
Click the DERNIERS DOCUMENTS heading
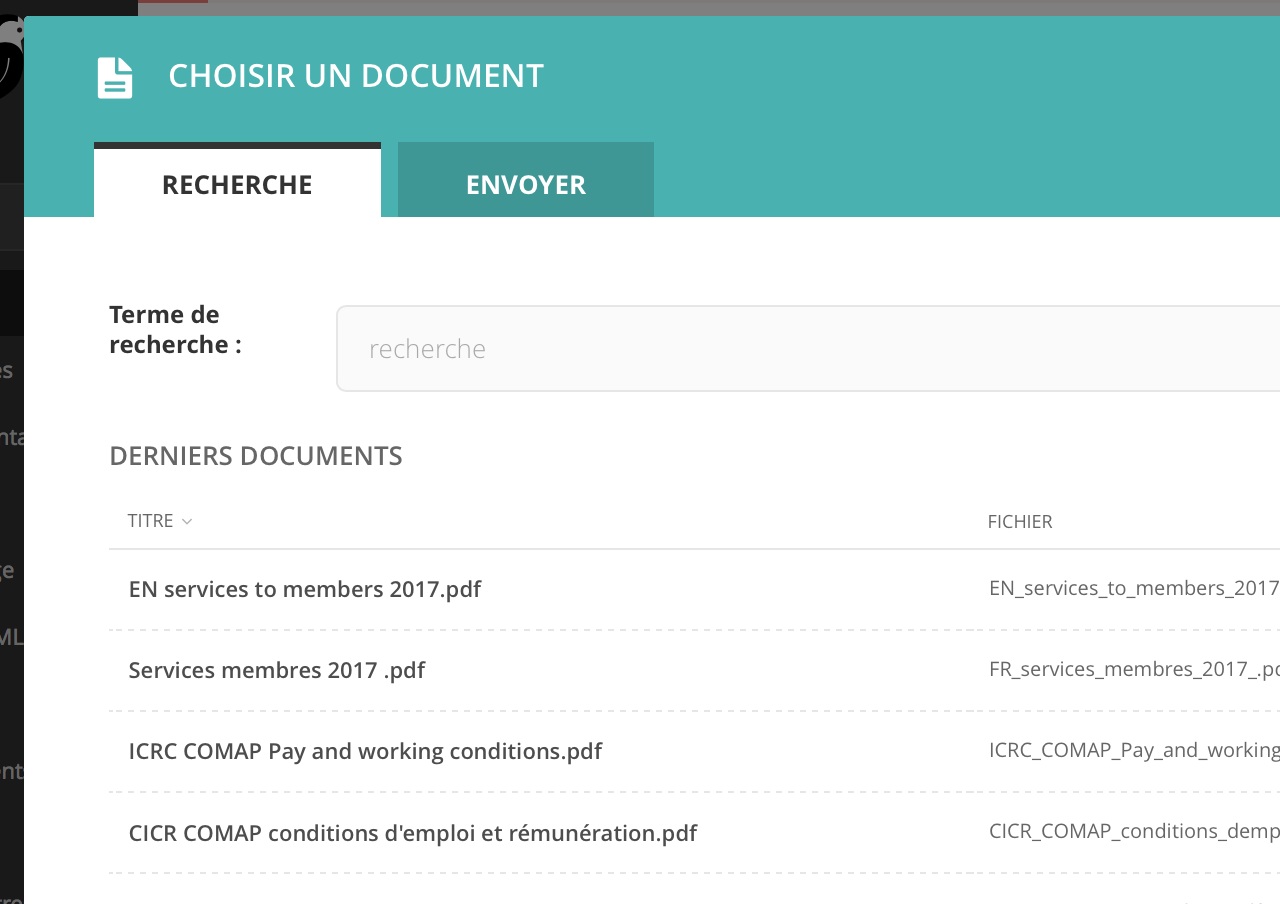(x=255, y=456)
